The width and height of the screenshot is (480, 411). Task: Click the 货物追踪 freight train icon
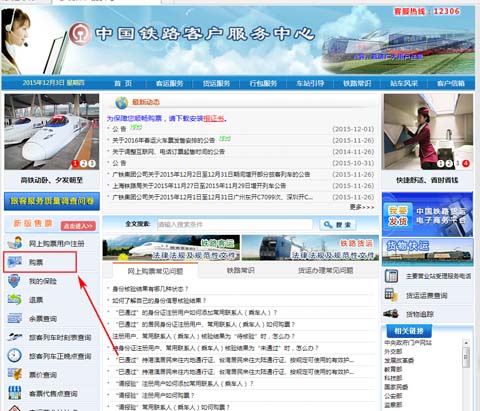pyautogui.click(x=391, y=314)
